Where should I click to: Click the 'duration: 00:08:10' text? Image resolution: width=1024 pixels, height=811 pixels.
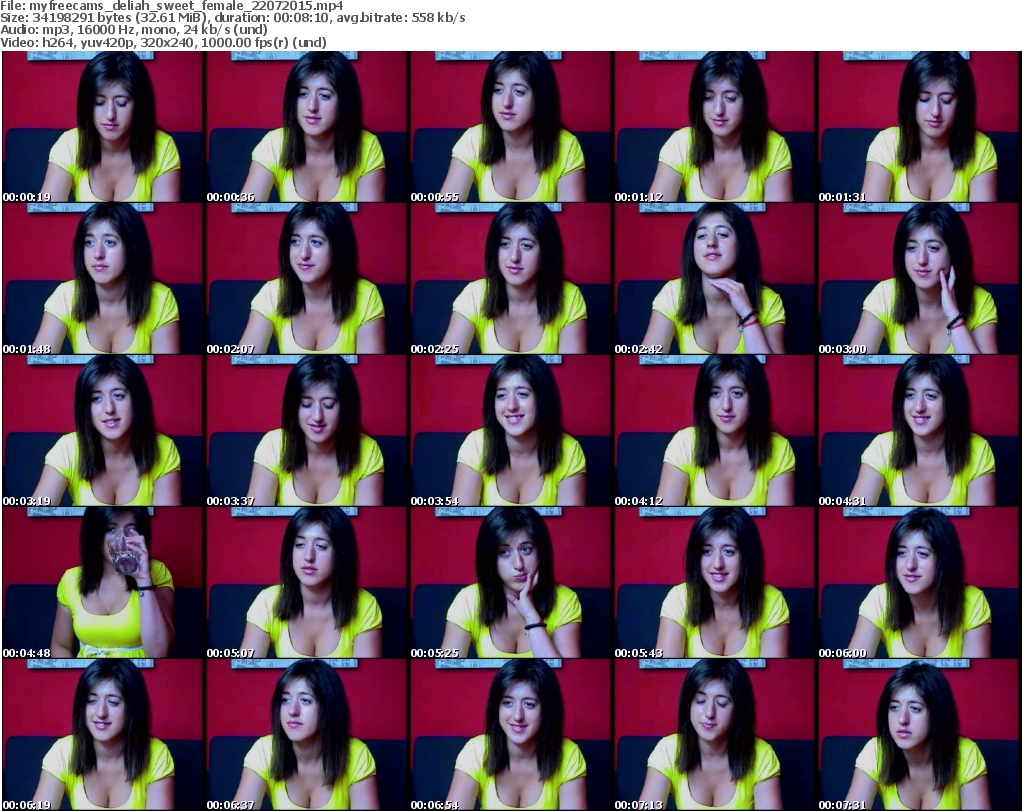(x=269, y=18)
